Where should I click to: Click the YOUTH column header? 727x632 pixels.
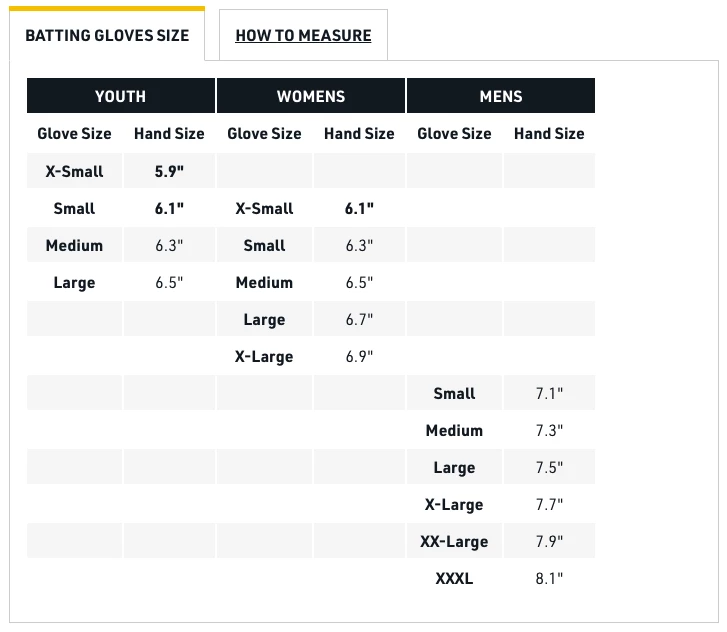click(120, 96)
